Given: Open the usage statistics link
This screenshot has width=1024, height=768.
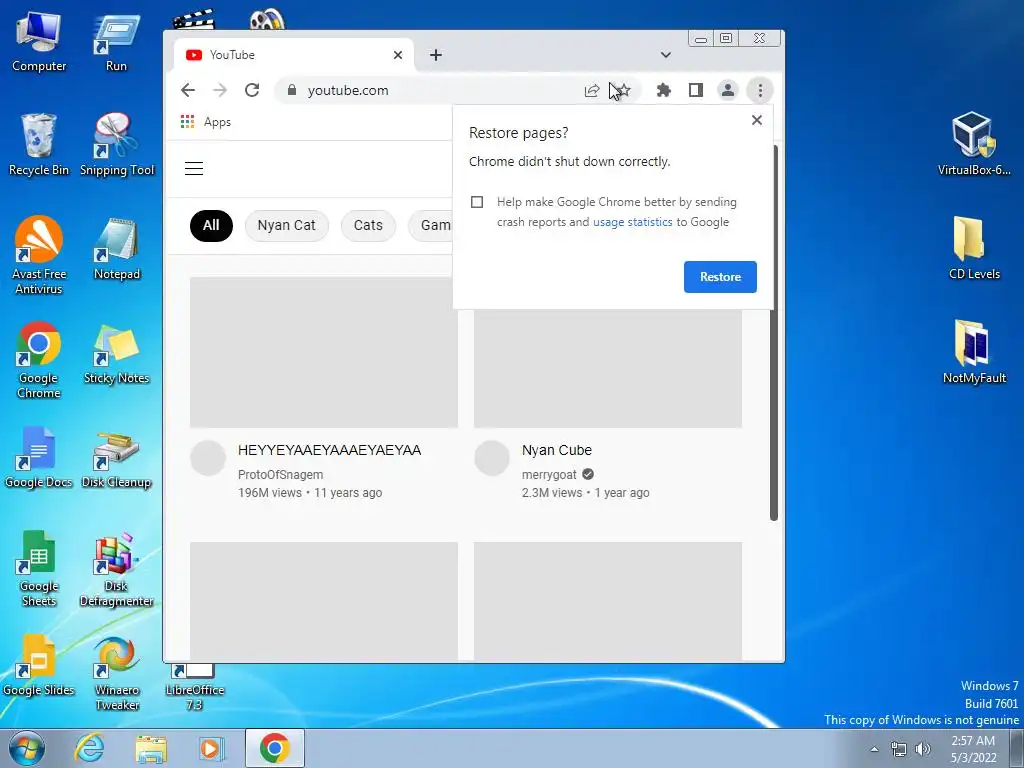Looking at the screenshot, I should [632, 222].
